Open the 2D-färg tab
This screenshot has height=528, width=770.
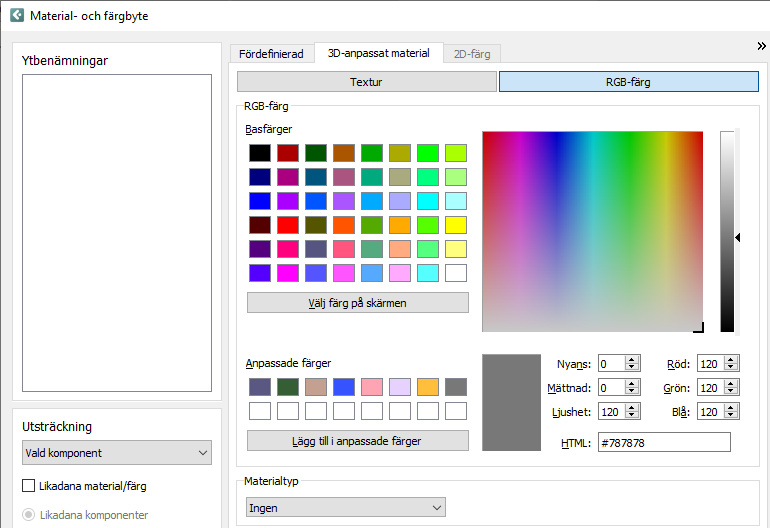tap(472, 54)
